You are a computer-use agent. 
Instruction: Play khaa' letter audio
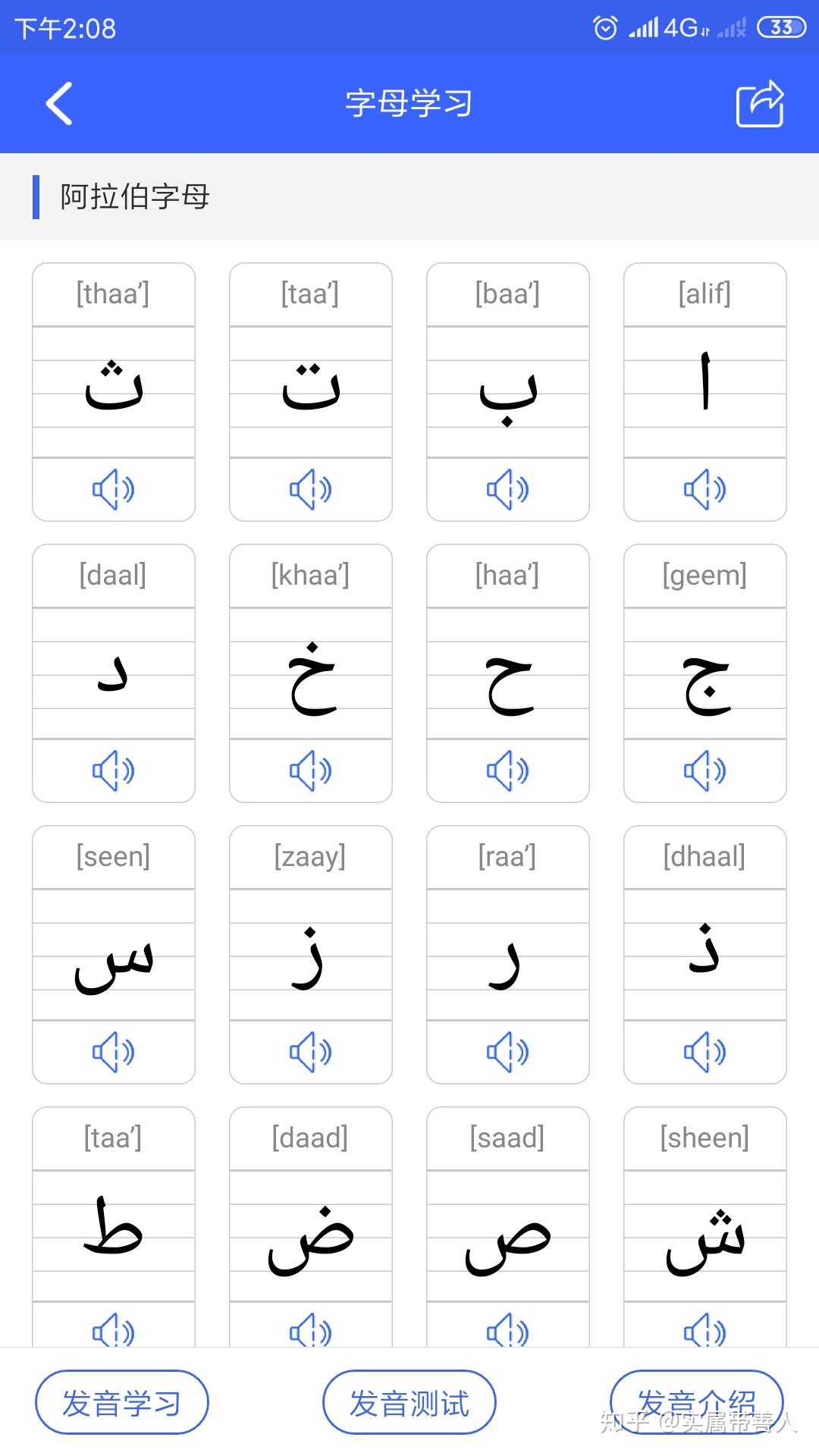(x=310, y=770)
